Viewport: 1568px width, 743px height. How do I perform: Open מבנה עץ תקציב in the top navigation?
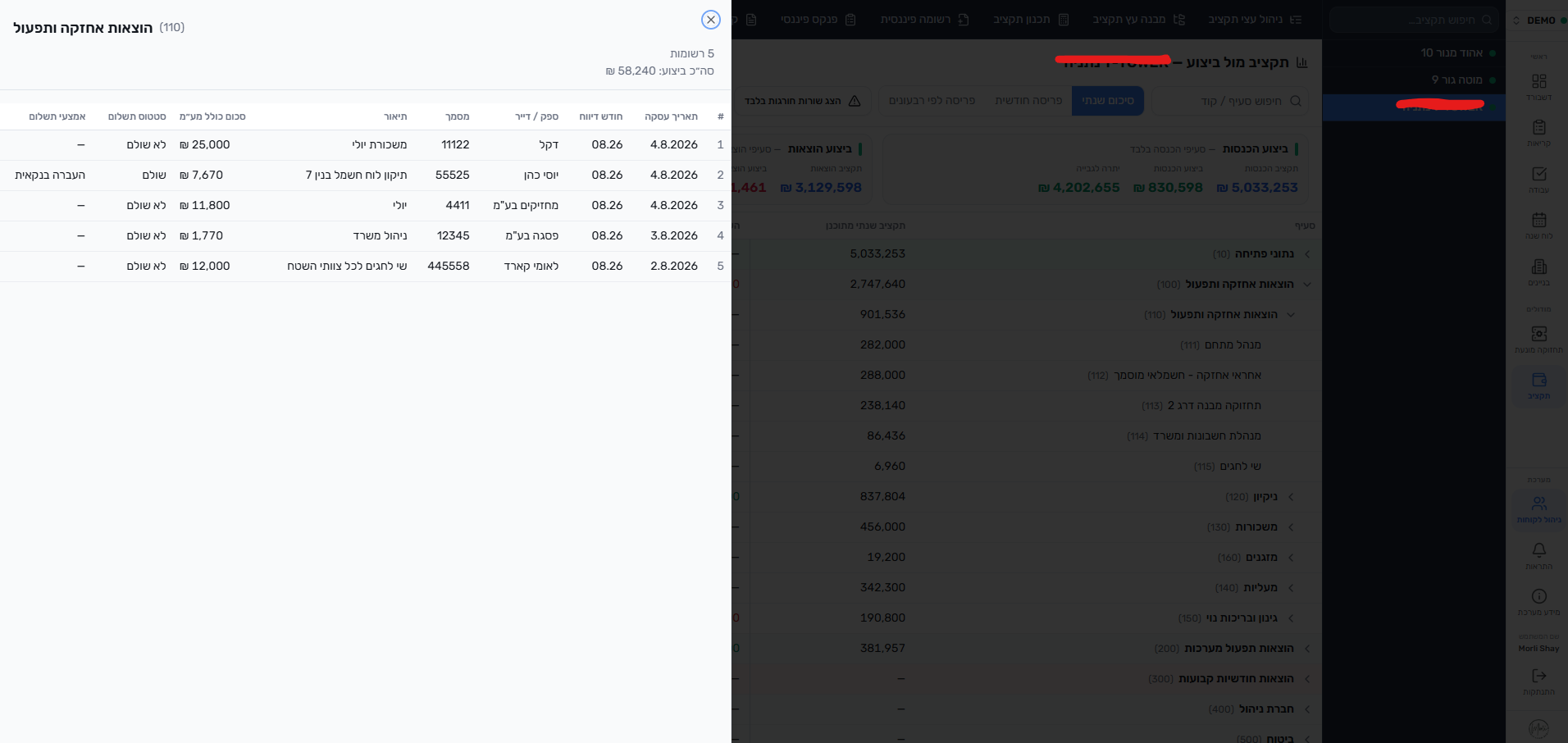click(x=1138, y=20)
